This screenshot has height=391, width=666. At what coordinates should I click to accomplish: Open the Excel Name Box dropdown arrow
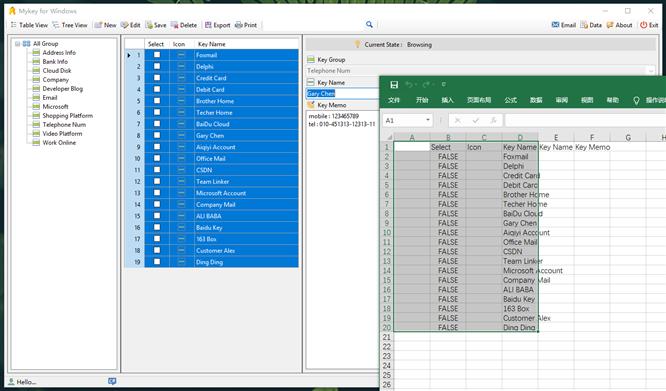click(x=428, y=120)
